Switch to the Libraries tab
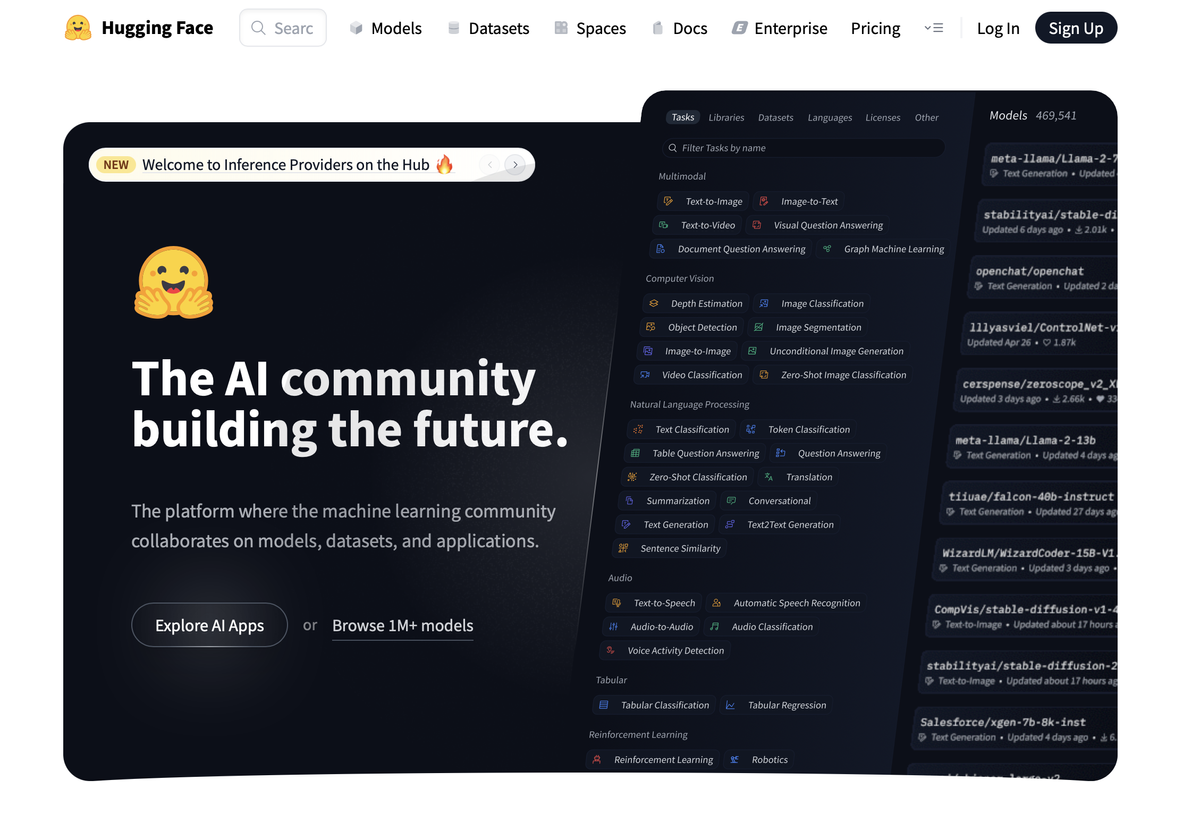The width and height of the screenshot is (1200, 831). (726, 118)
